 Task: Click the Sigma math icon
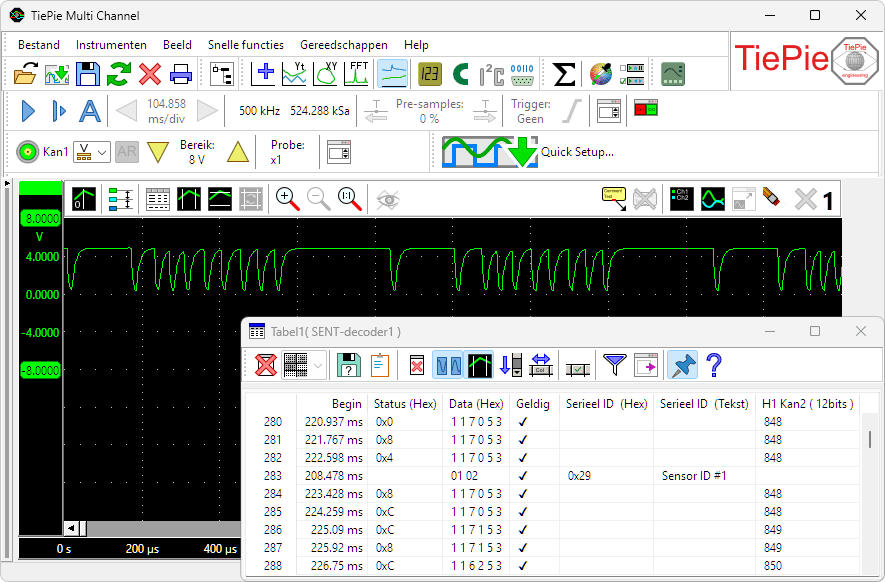(563, 74)
